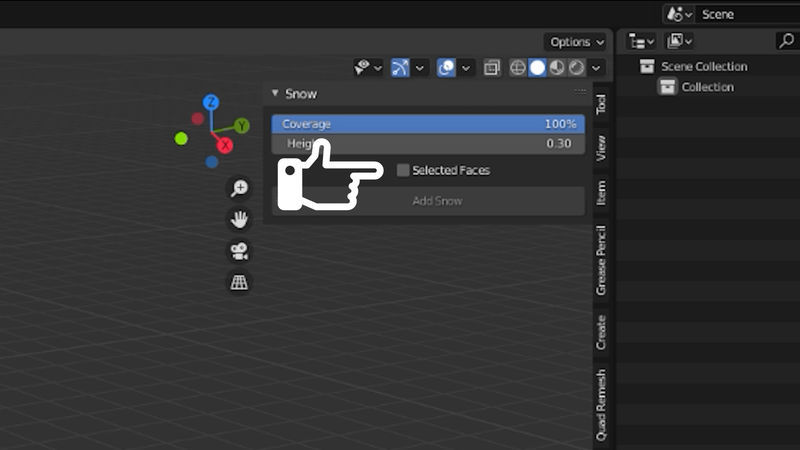Click the X axis gizmo handle
Screen dimensions: 800x450
click(x=225, y=145)
